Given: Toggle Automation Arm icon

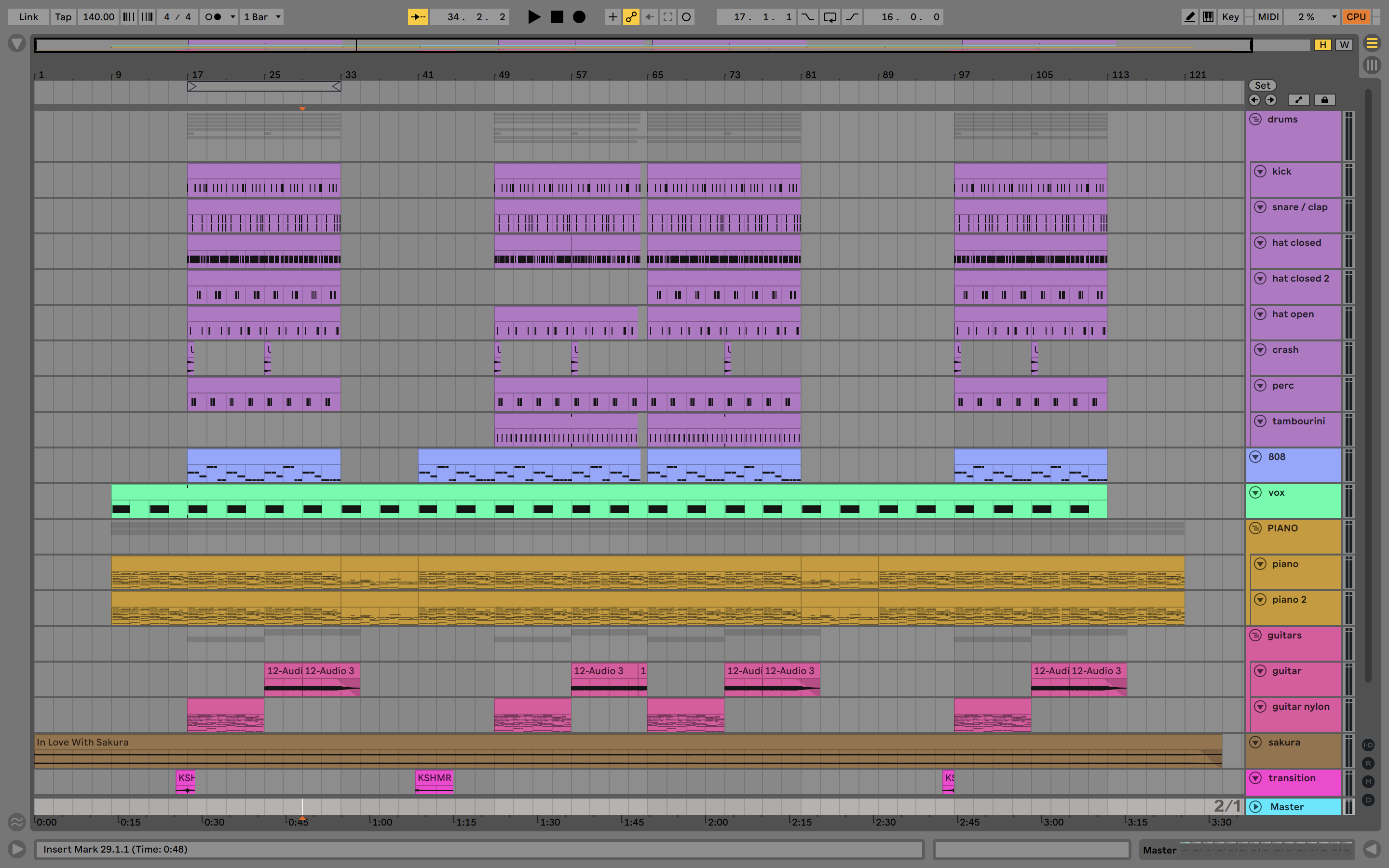Looking at the screenshot, I should [x=631, y=17].
